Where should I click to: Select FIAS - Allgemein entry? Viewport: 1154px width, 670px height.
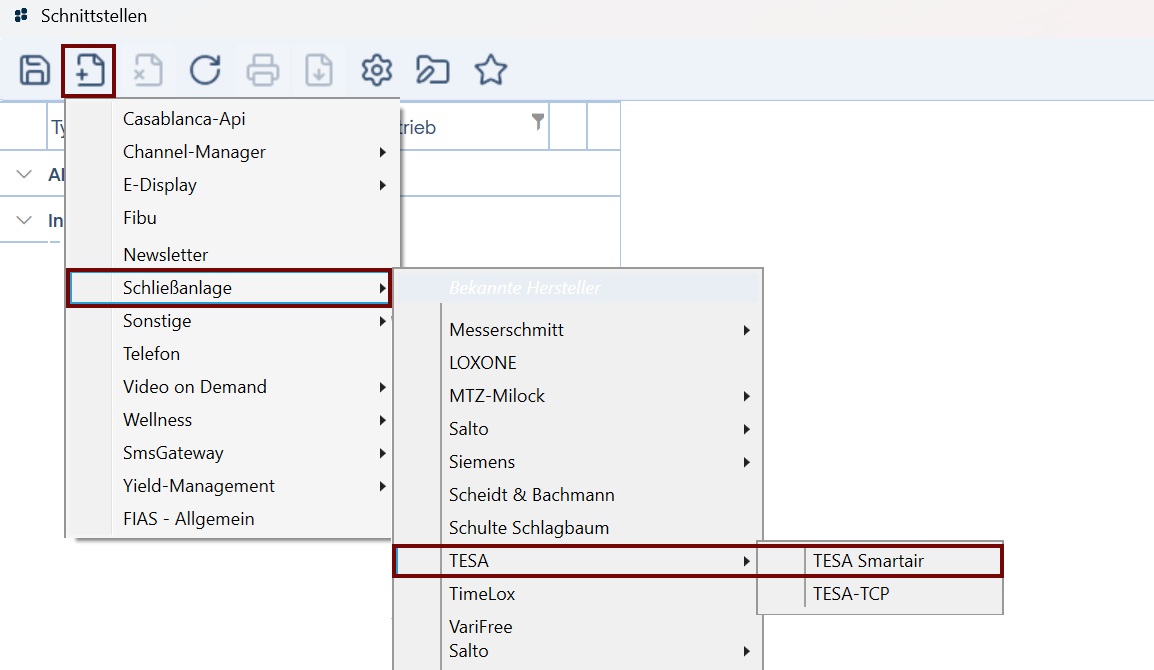pyautogui.click(x=229, y=520)
